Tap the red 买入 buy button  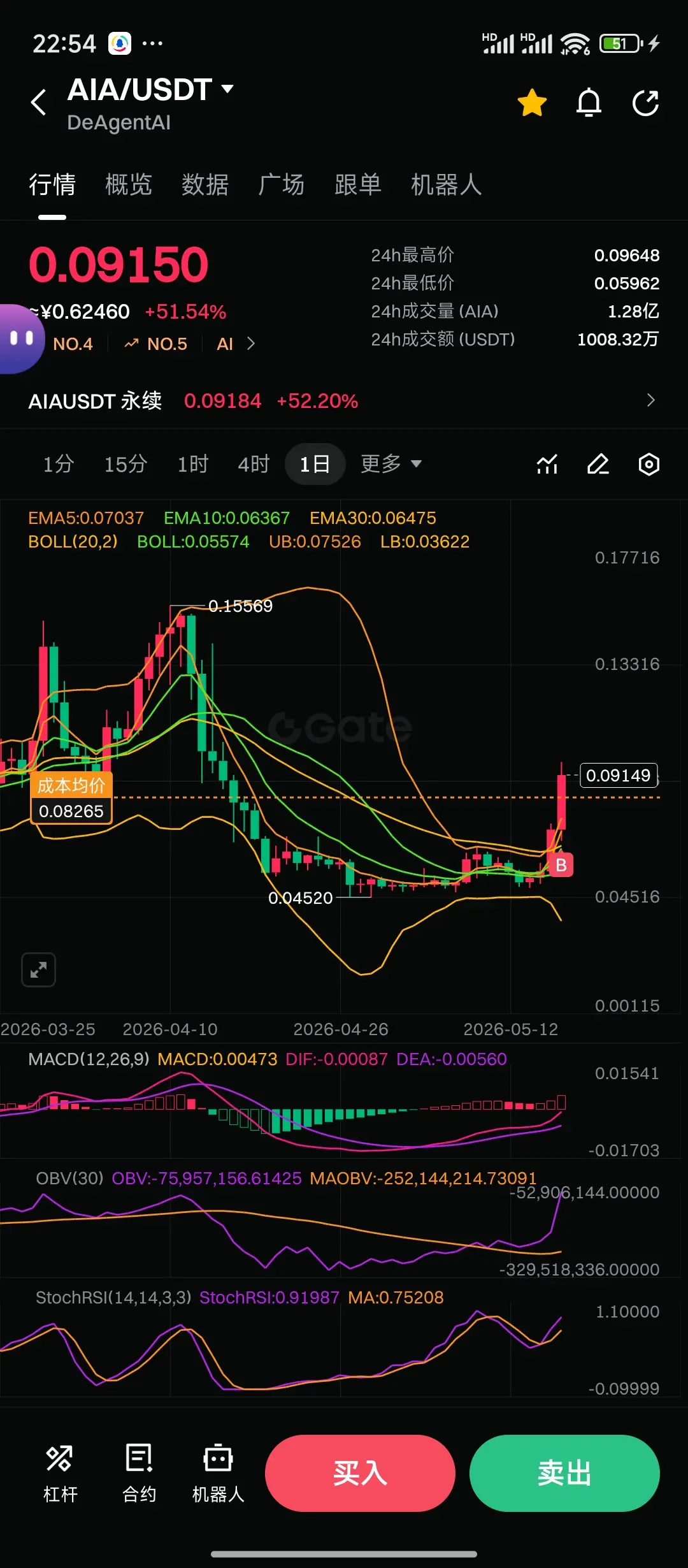click(360, 1473)
